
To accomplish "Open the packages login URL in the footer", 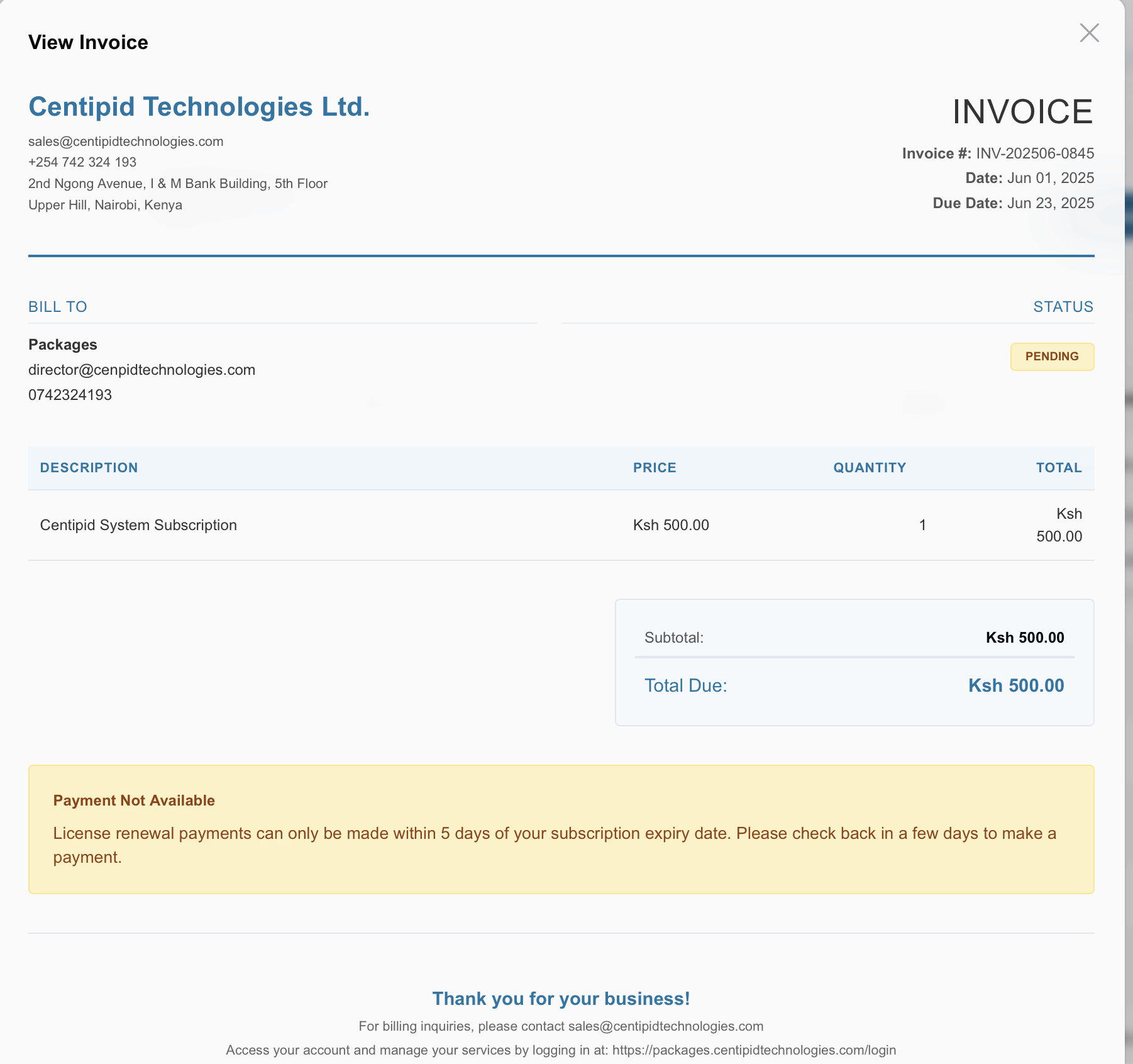I will tap(753, 1050).
